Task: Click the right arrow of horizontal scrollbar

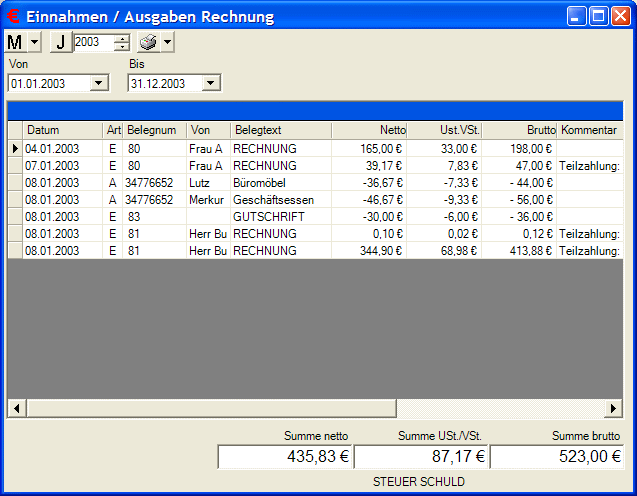Action: [613, 408]
